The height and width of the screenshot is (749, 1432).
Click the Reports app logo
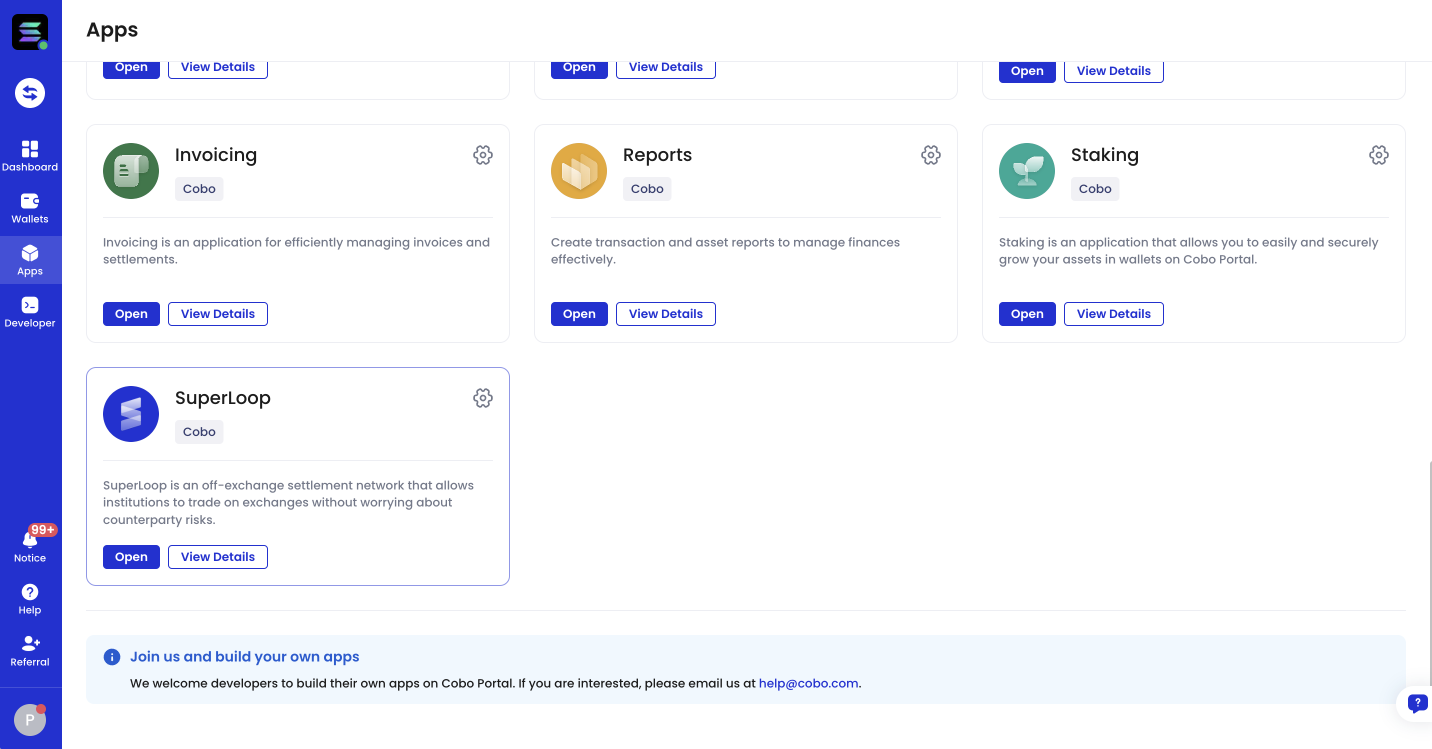click(x=579, y=171)
